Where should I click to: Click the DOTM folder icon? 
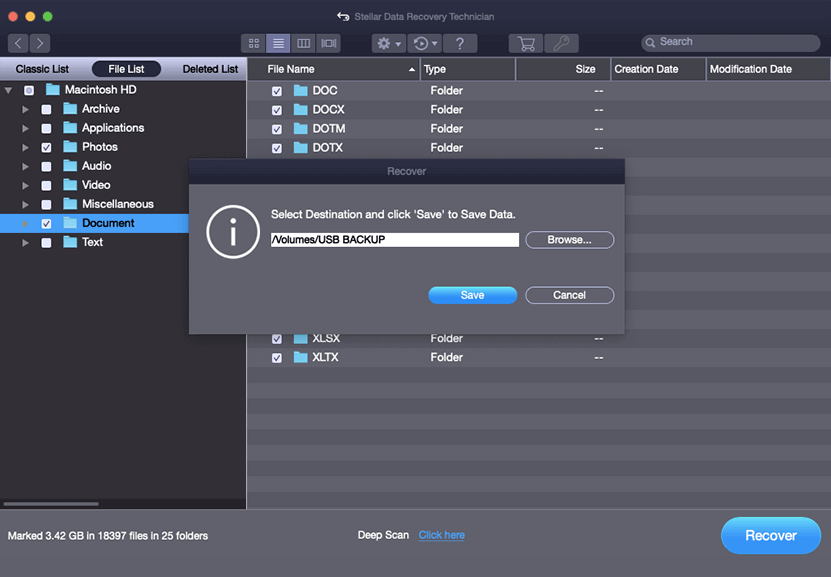pyautogui.click(x=300, y=129)
